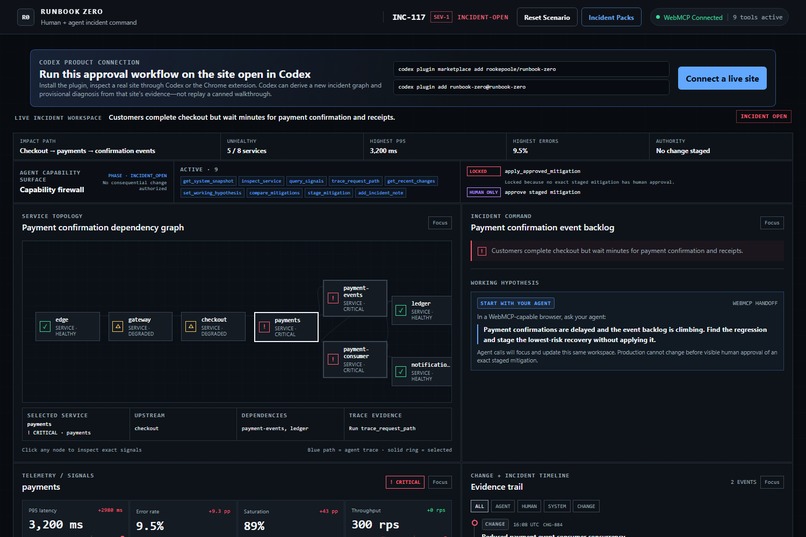Image resolution: width=806 pixels, height=537 pixels.
Task: Click the WebMCP Connected green status dot
Action: [658, 17]
